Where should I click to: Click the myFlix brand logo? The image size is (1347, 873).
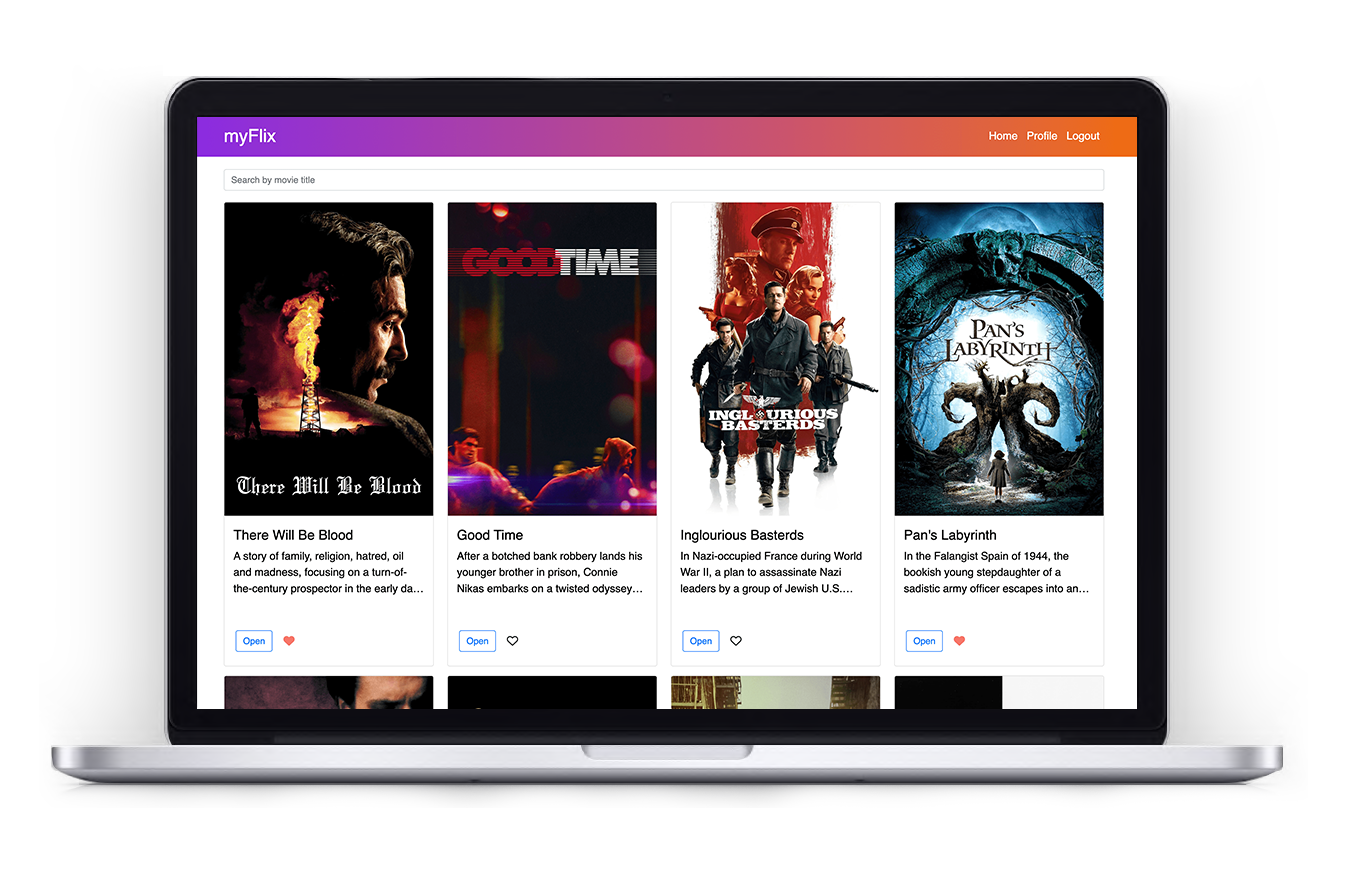click(x=250, y=136)
